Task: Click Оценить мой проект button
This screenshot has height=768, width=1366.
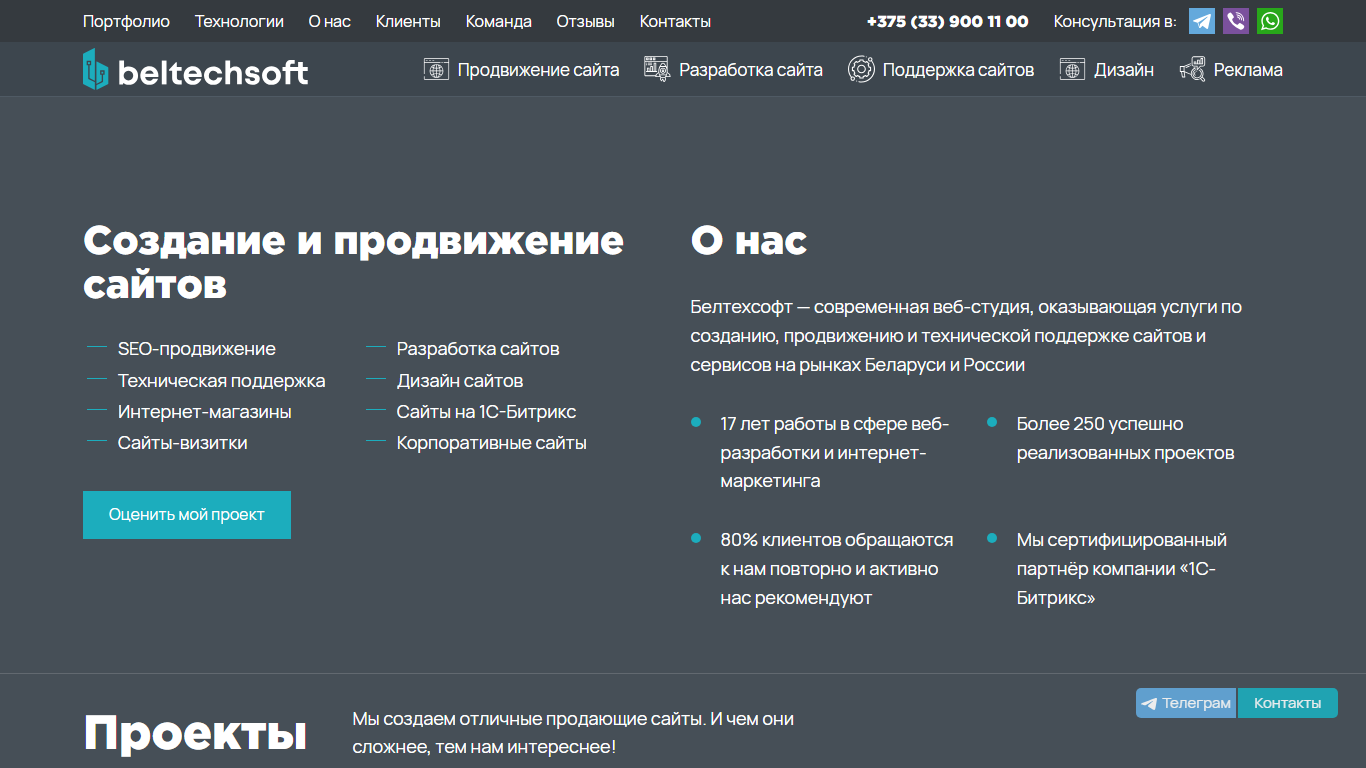Action: coord(187,515)
